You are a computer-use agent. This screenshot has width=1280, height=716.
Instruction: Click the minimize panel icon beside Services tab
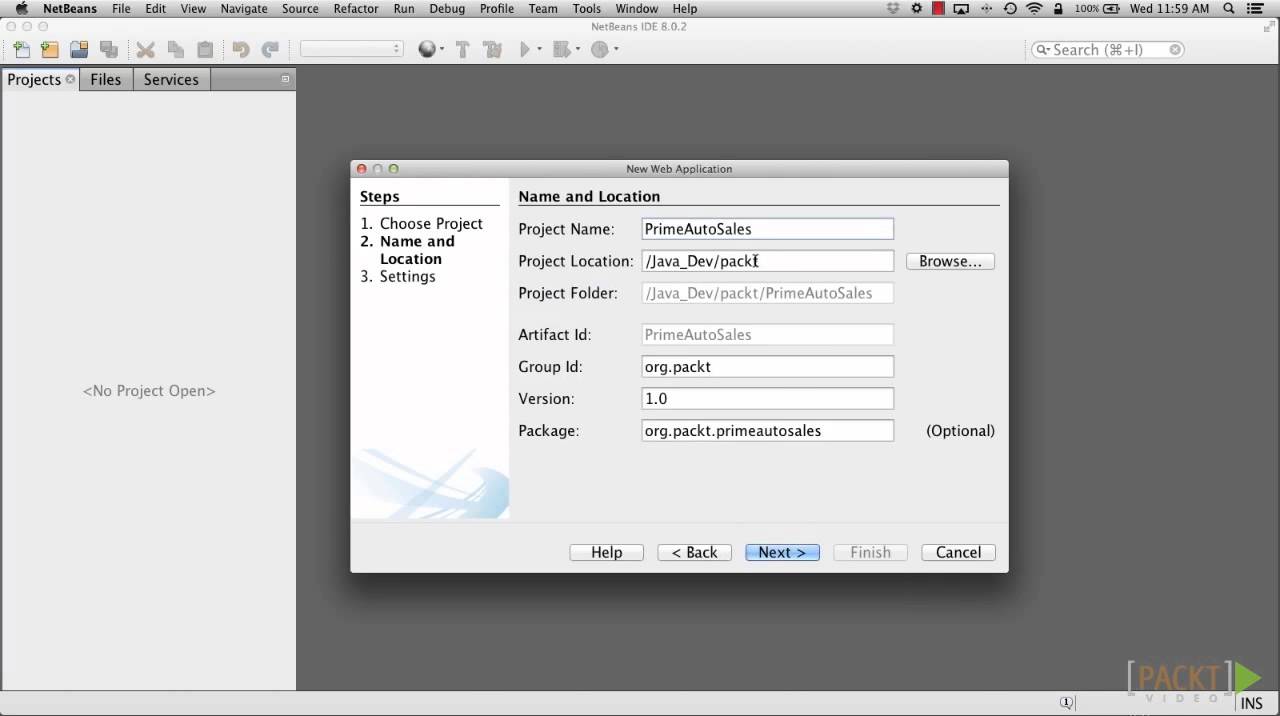[x=285, y=79]
